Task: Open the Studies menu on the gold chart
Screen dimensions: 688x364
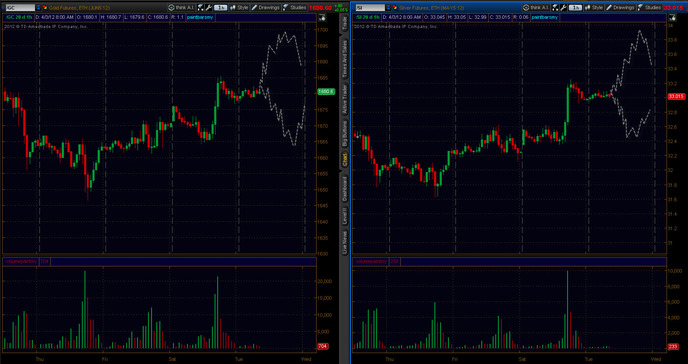Action: point(294,7)
